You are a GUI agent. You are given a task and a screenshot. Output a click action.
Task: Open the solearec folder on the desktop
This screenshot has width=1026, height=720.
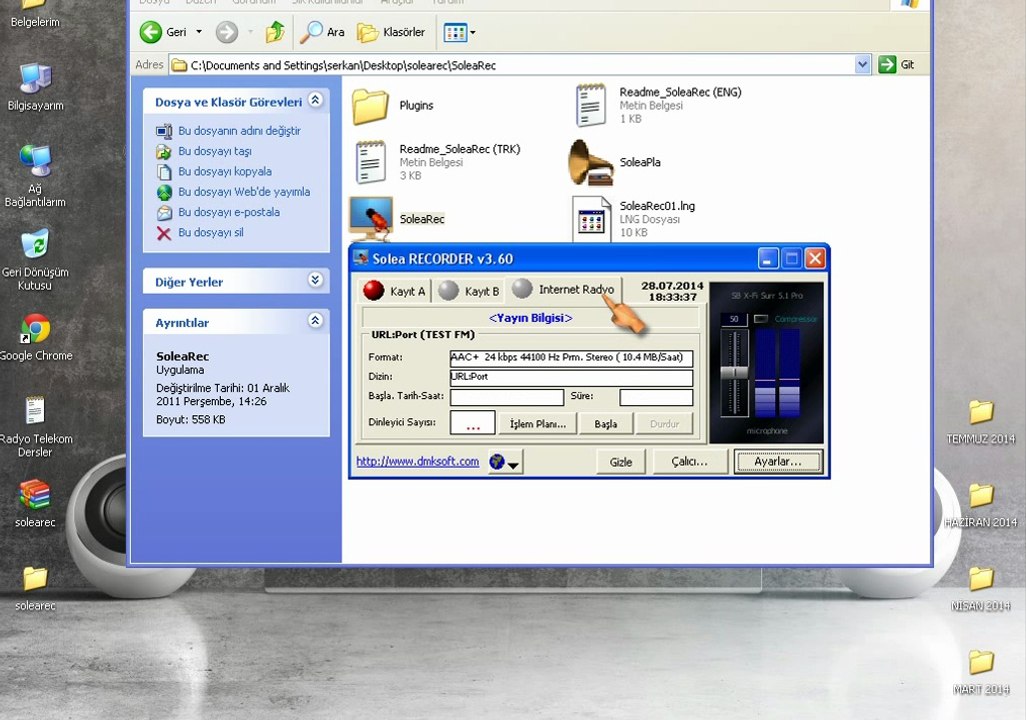(x=35, y=588)
